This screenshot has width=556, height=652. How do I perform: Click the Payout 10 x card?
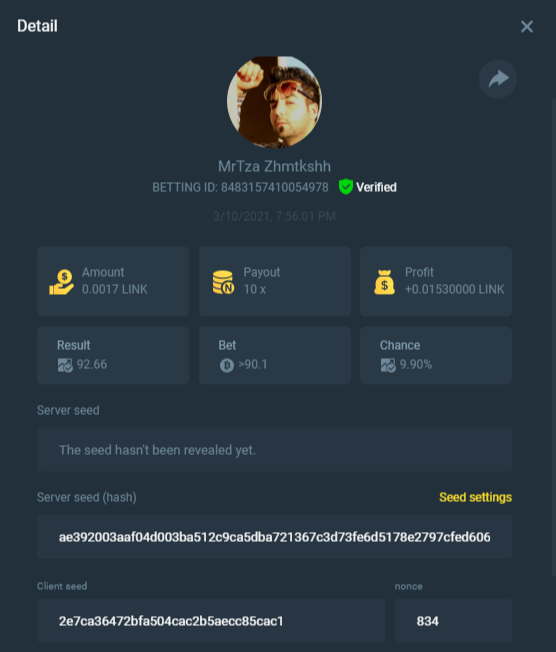pos(274,281)
